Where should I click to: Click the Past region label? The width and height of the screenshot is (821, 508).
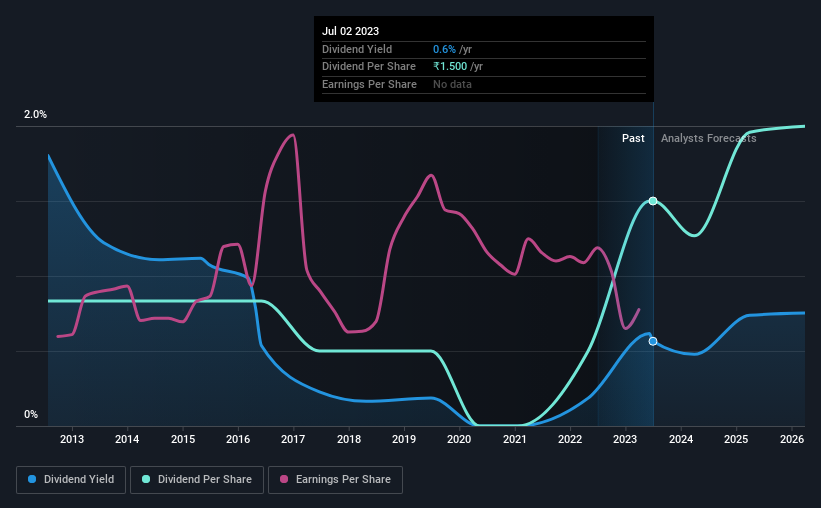coord(633,138)
